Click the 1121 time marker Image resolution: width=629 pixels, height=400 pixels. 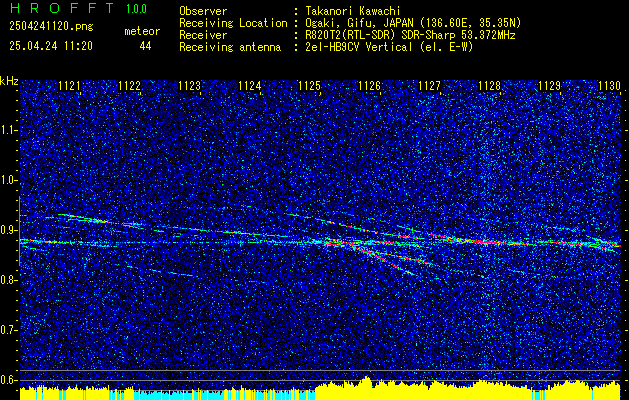pyautogui.click(x=69, y=85)
